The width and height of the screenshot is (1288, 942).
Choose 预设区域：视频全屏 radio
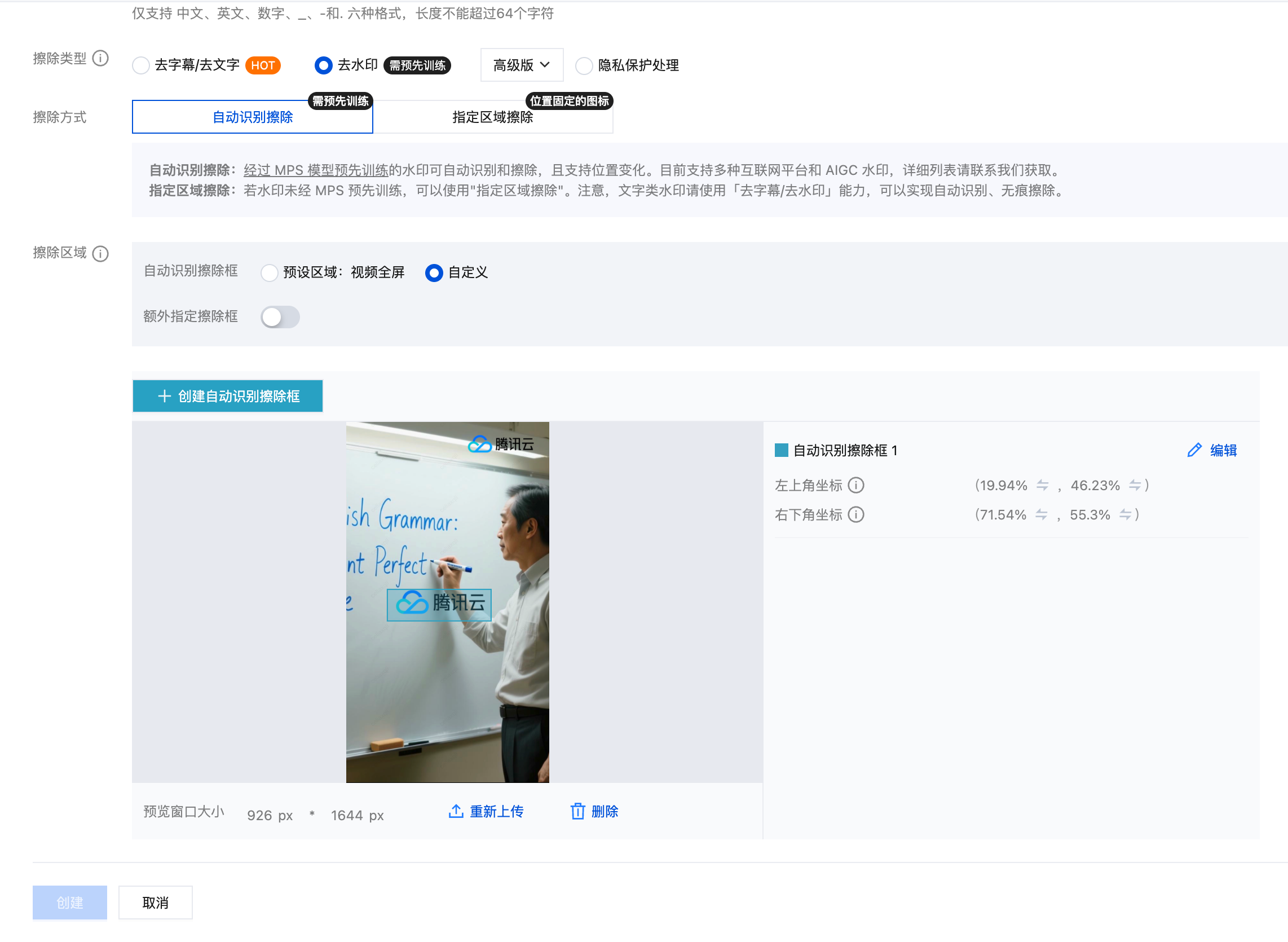[269, 273]
